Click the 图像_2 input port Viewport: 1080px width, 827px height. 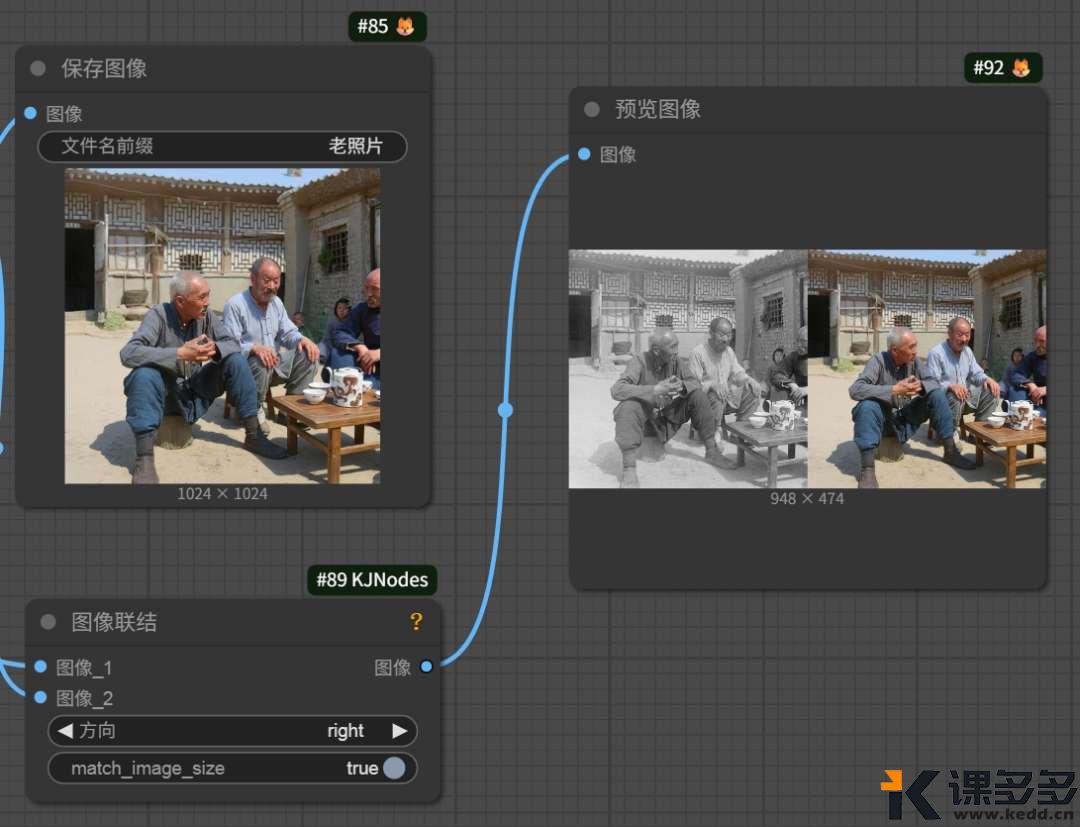[41, 698]
